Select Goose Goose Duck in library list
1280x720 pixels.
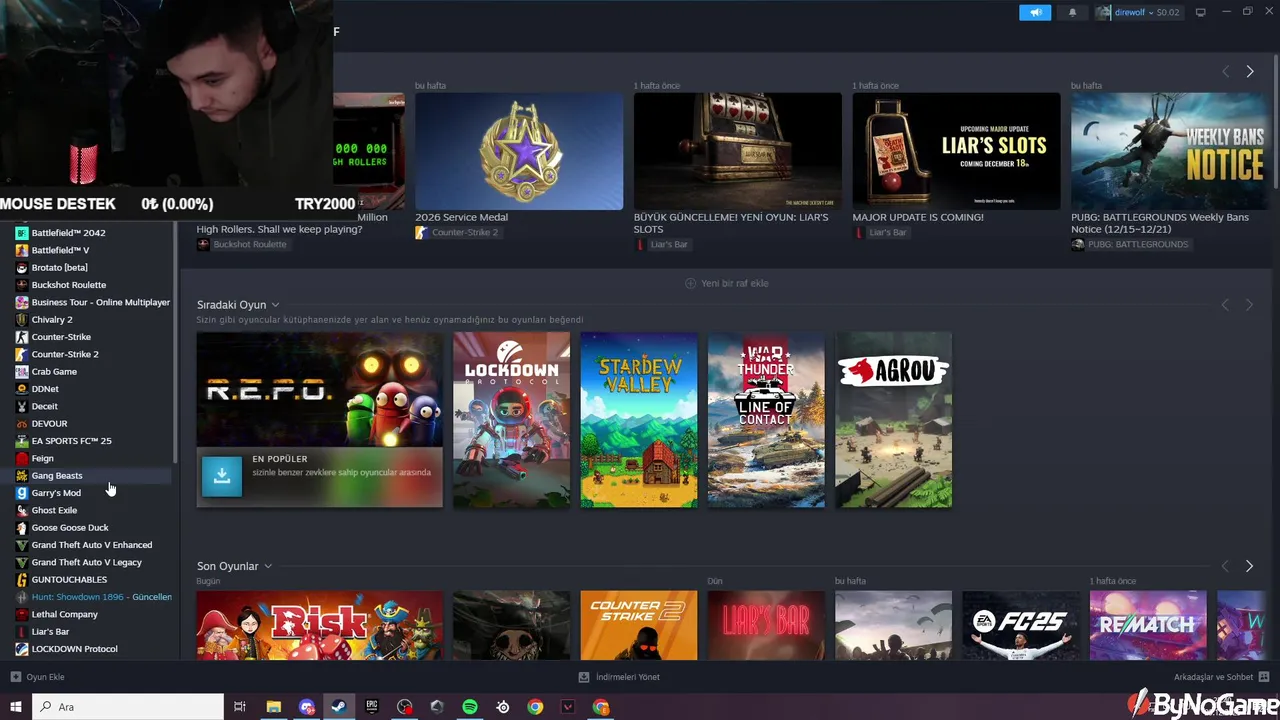pos(70,527)
